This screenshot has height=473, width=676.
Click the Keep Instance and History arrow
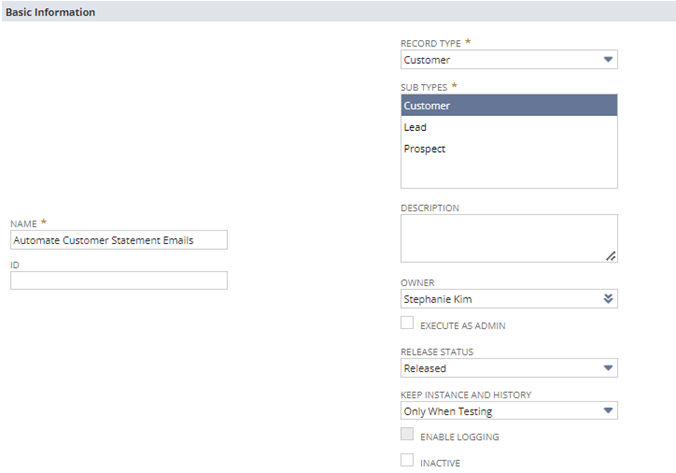pyautogui.click(x=608, y=411)
